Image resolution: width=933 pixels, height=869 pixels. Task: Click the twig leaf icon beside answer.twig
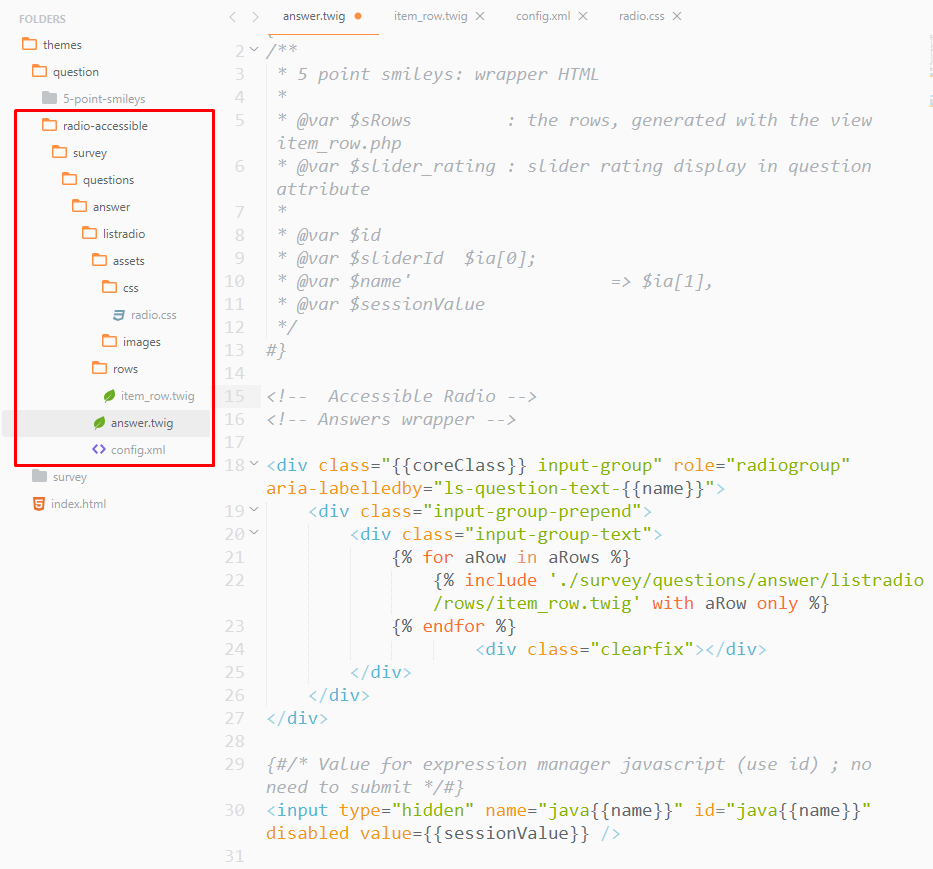click(x=99, y=422)
